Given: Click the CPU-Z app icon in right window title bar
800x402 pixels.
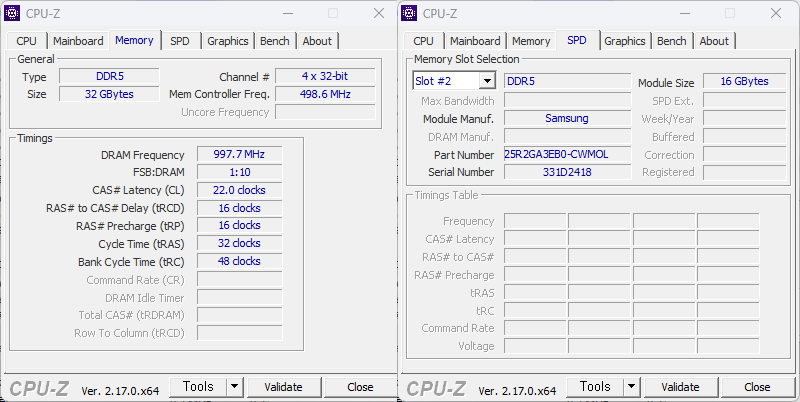Looking at the screenshot, I should point(410,13).
